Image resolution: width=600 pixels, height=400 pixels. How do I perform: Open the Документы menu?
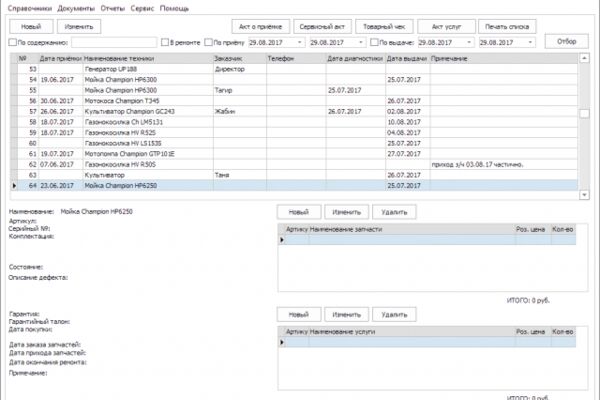pos(76,8)
